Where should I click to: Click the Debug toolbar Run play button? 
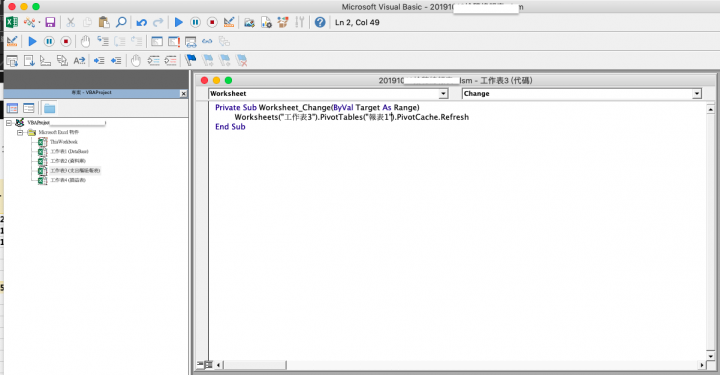point(32,41)
